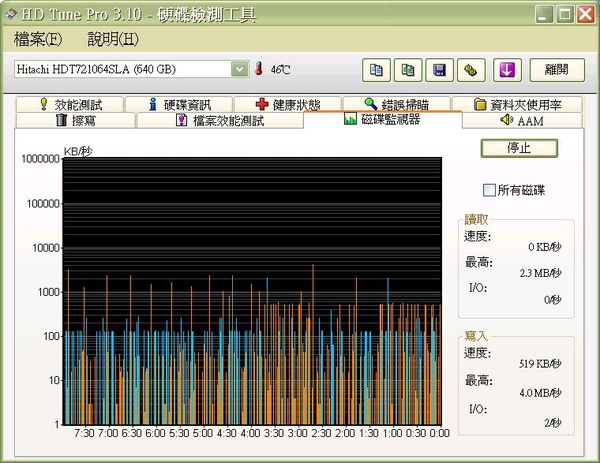
Task: Open the 檔案(F) menu
Action: tap(38, 40)
